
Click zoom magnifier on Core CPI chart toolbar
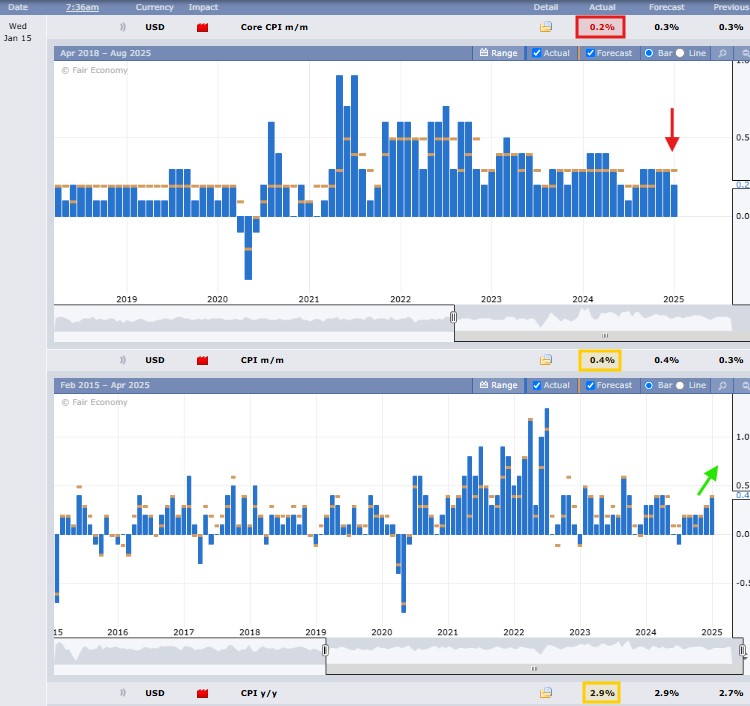pyautogui.click(x=722, y=53)
